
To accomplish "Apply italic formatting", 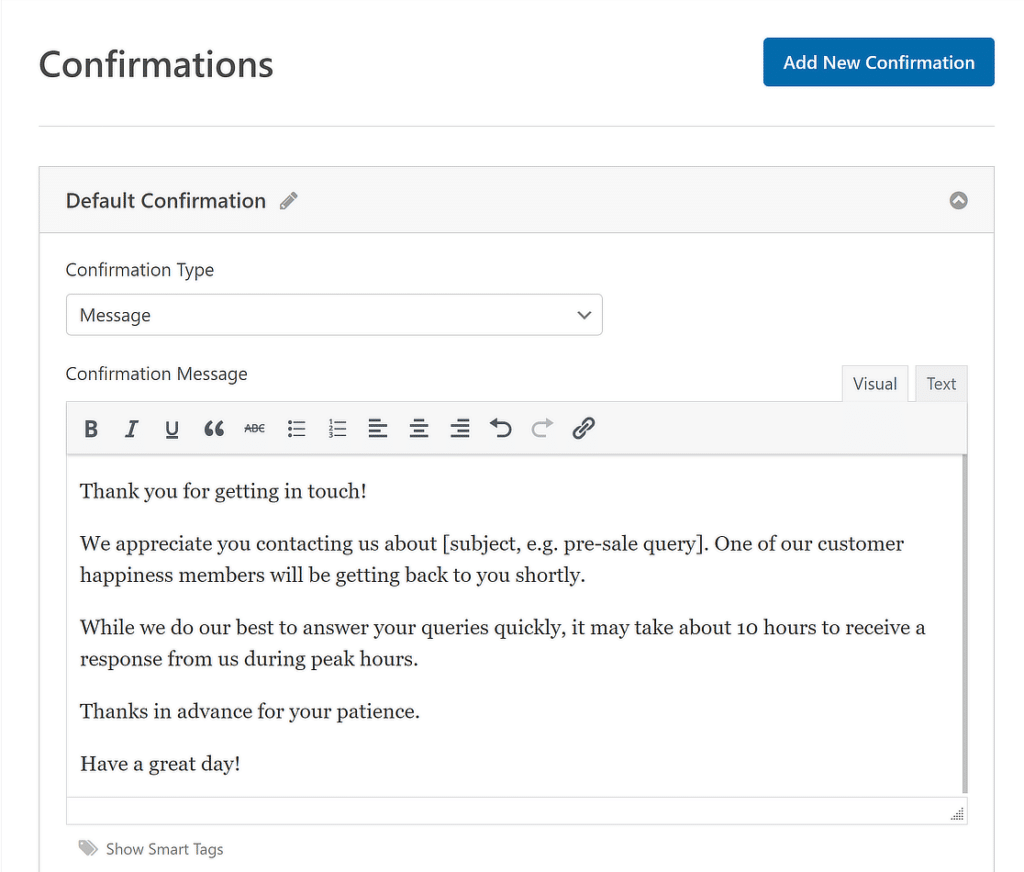I will click(x=131, y=428).
